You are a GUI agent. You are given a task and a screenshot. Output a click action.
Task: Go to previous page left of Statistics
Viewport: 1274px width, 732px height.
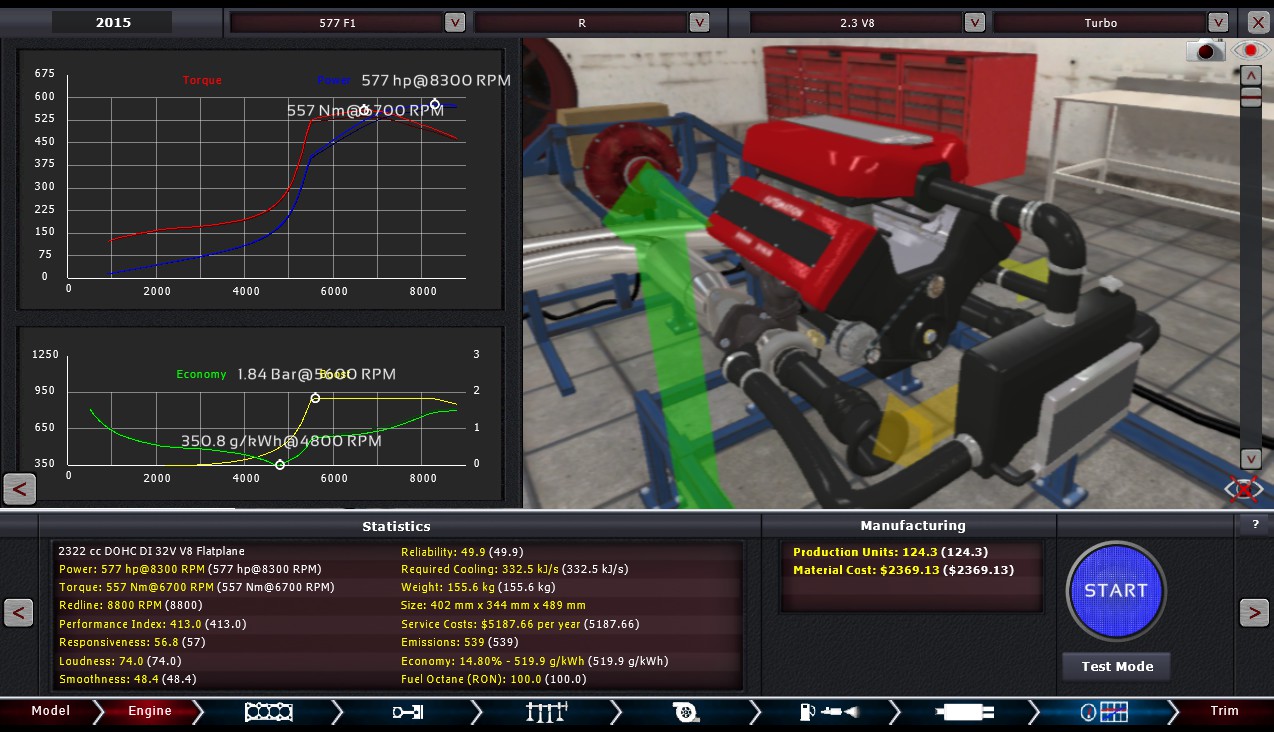click(18, 612)
